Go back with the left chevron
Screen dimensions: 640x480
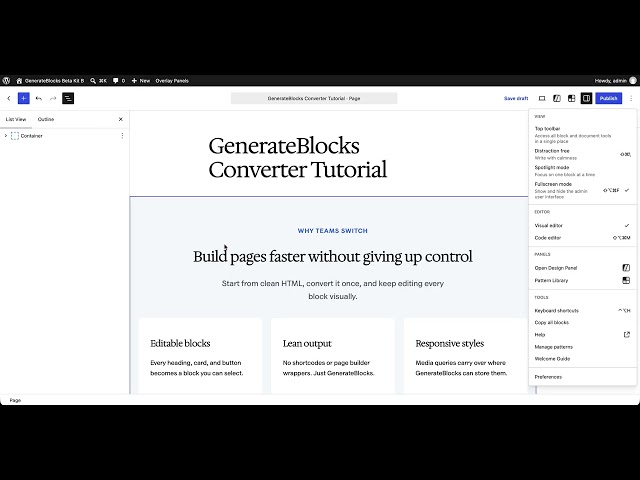pos(9,98)
